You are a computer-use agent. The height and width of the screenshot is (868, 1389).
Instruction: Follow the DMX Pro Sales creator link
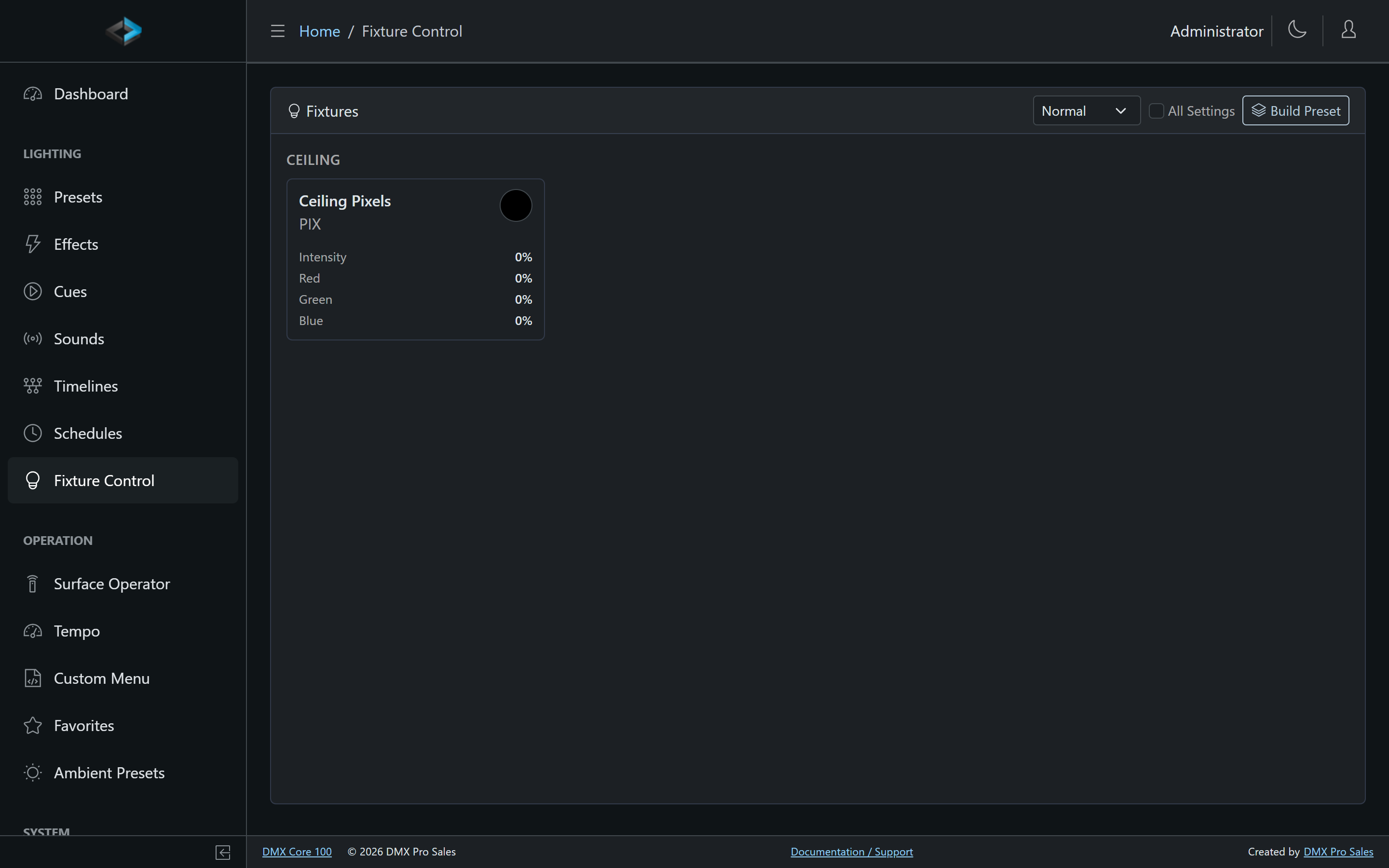(1338, 852)
